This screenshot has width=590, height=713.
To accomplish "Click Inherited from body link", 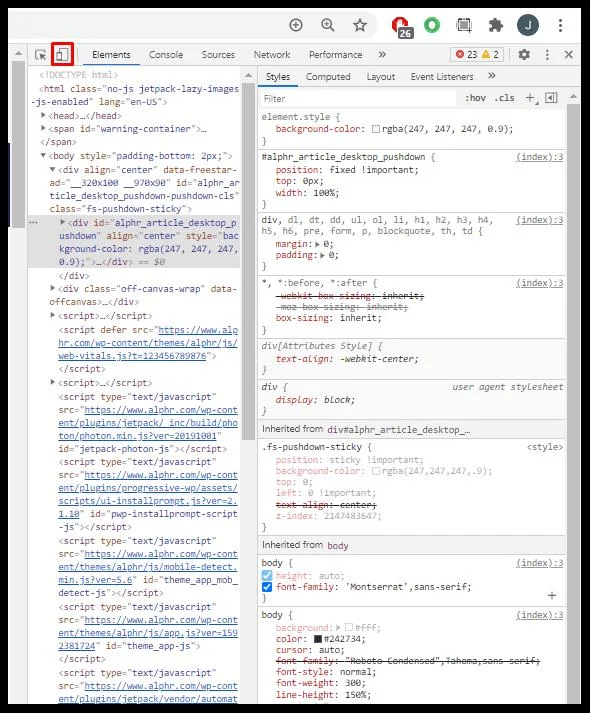I will 338,545.
